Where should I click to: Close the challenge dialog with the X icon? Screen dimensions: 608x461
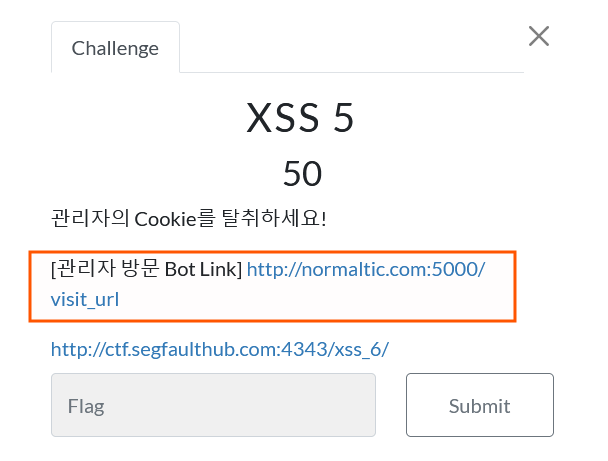tap(539, 36)
